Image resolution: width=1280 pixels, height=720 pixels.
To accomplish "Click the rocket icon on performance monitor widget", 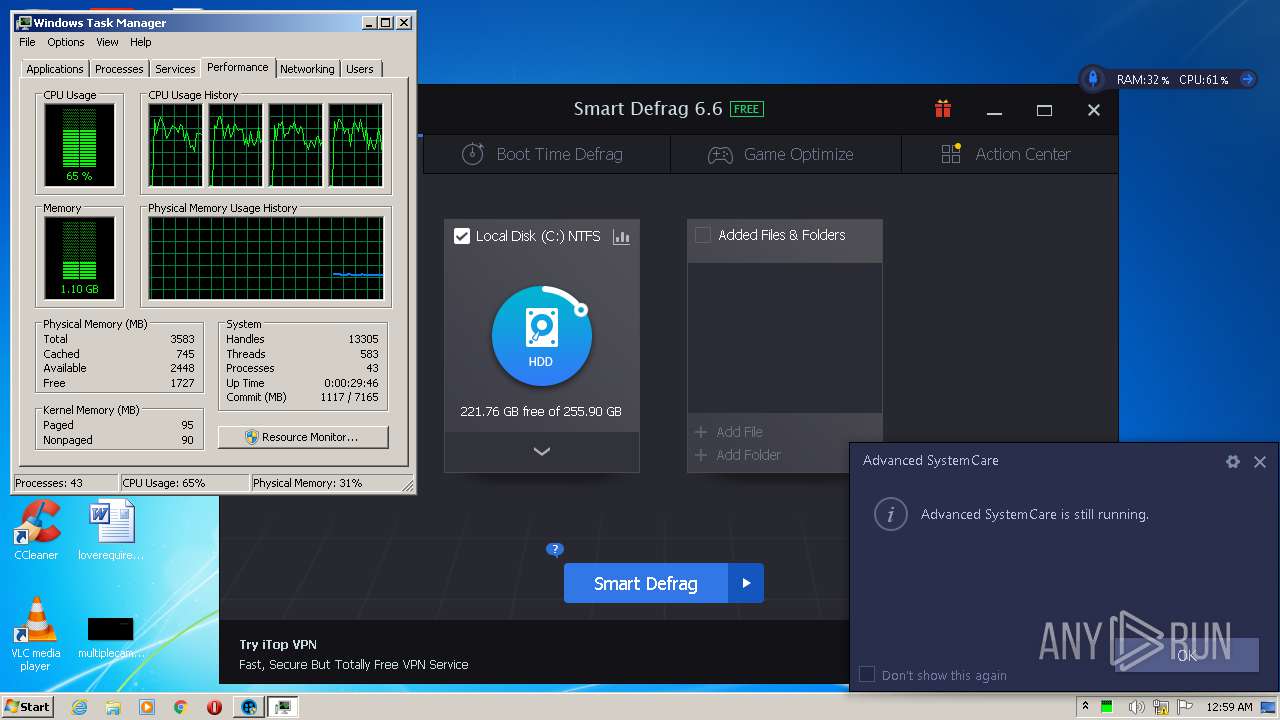I will coord(1093,79).
